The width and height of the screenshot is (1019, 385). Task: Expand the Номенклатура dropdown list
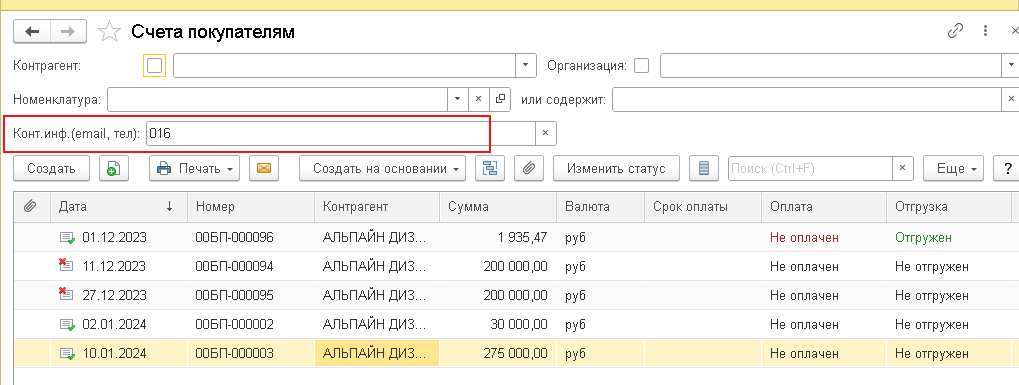coord(457,100)
